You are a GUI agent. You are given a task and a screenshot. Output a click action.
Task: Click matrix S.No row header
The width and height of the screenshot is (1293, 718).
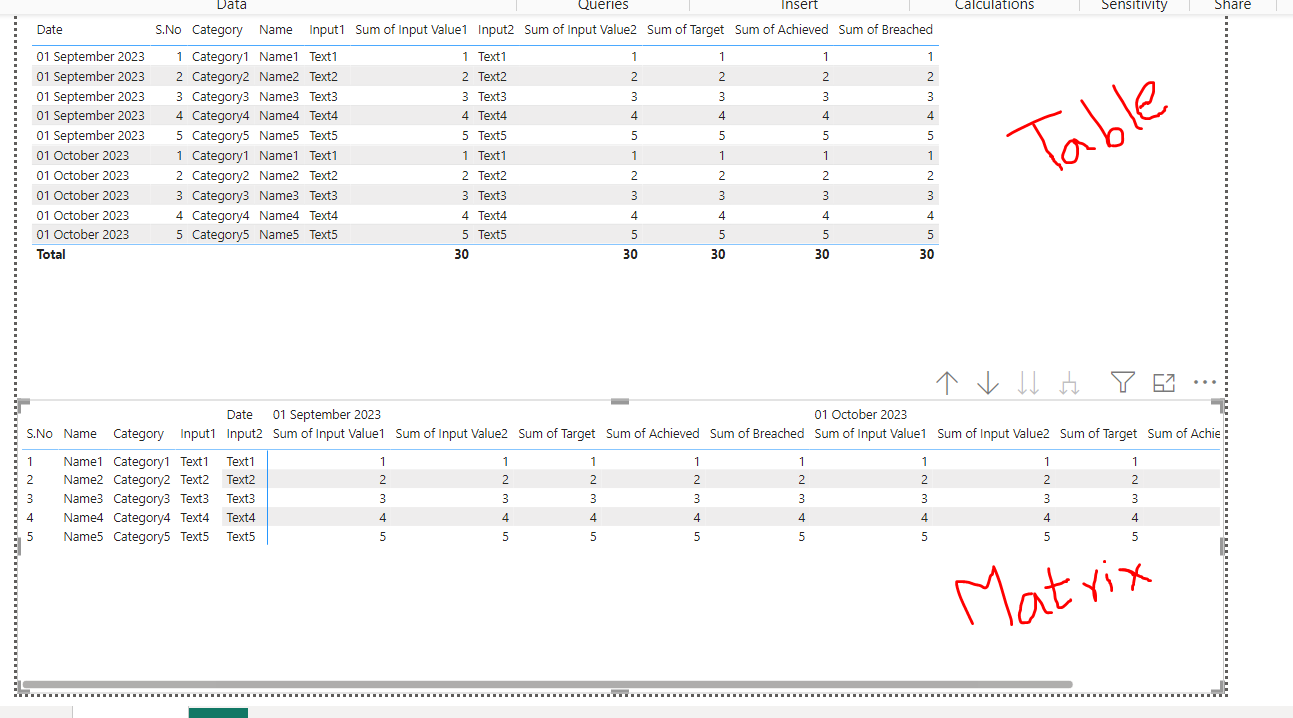pyautogui.click(x=40, y=434)
